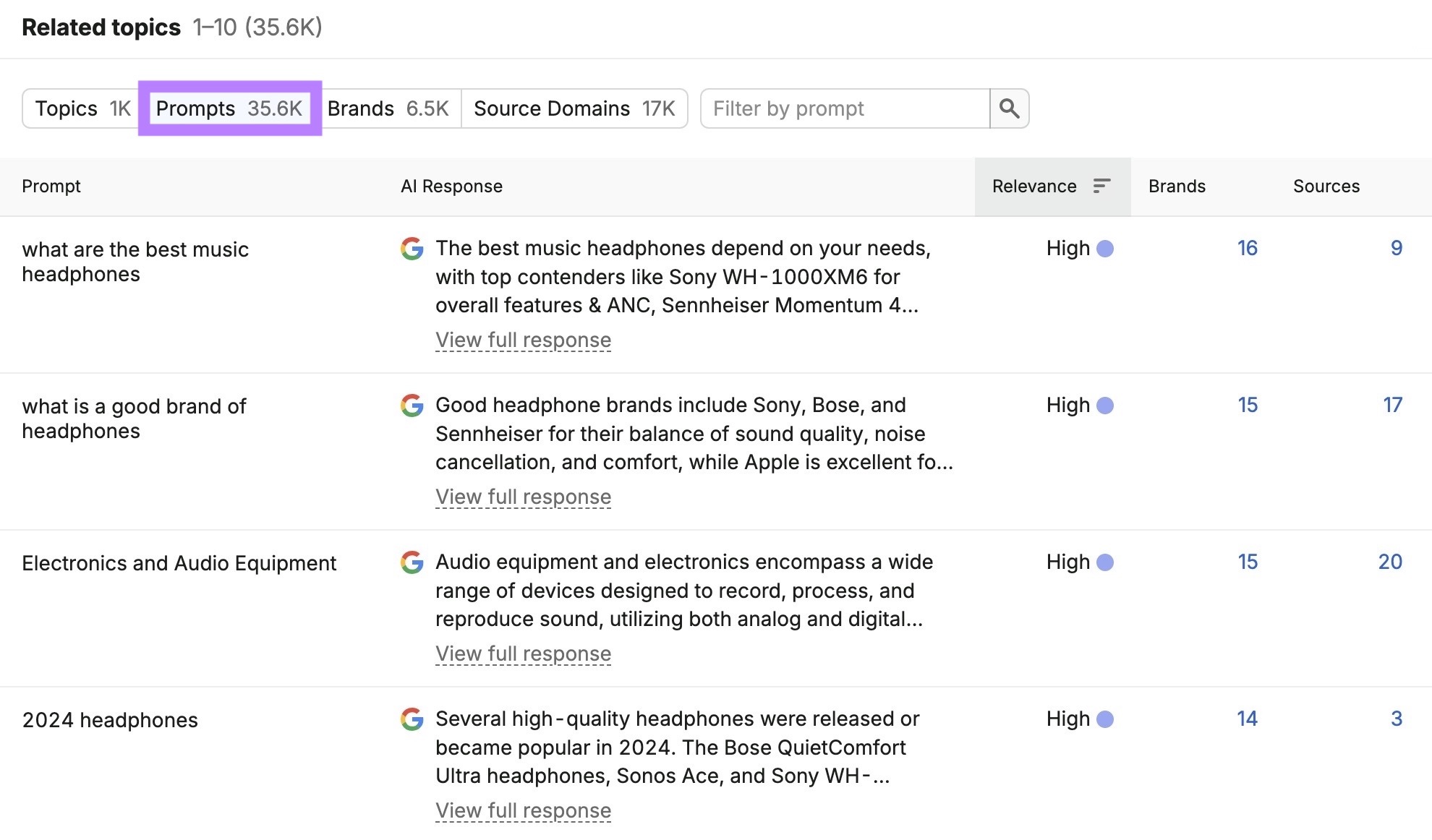Open brands count 14 for 2024 headphones

[1247, 719]
